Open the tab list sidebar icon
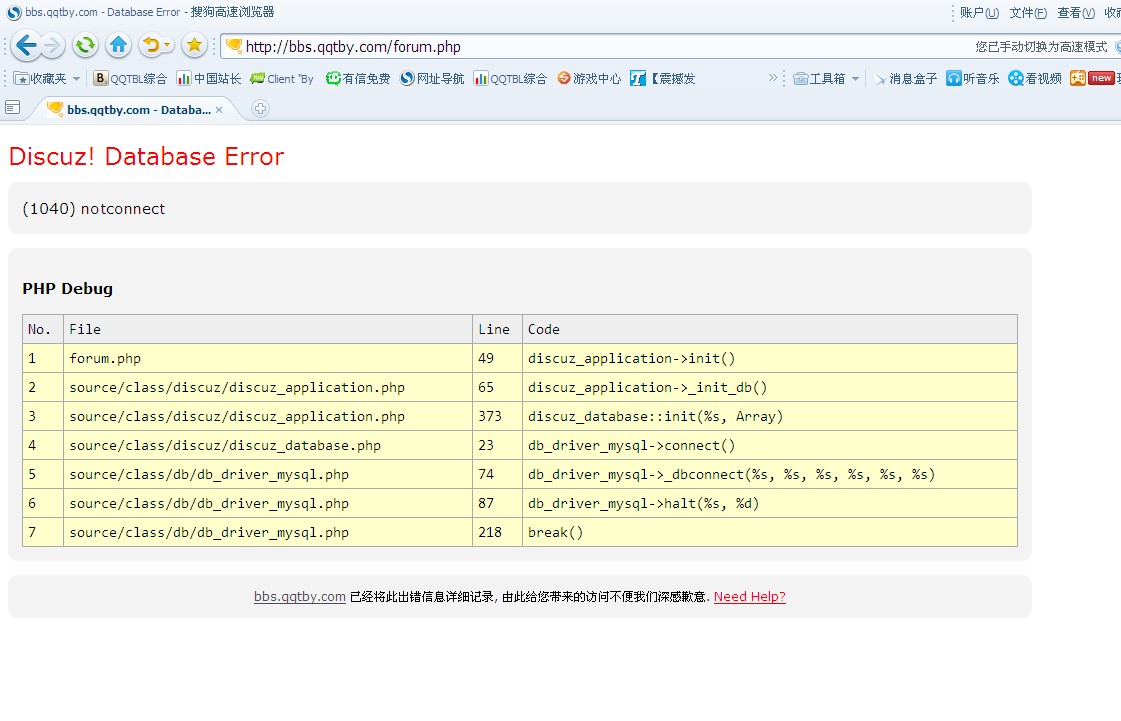This screenshot has height=721, width=1121. pos(12,107)
